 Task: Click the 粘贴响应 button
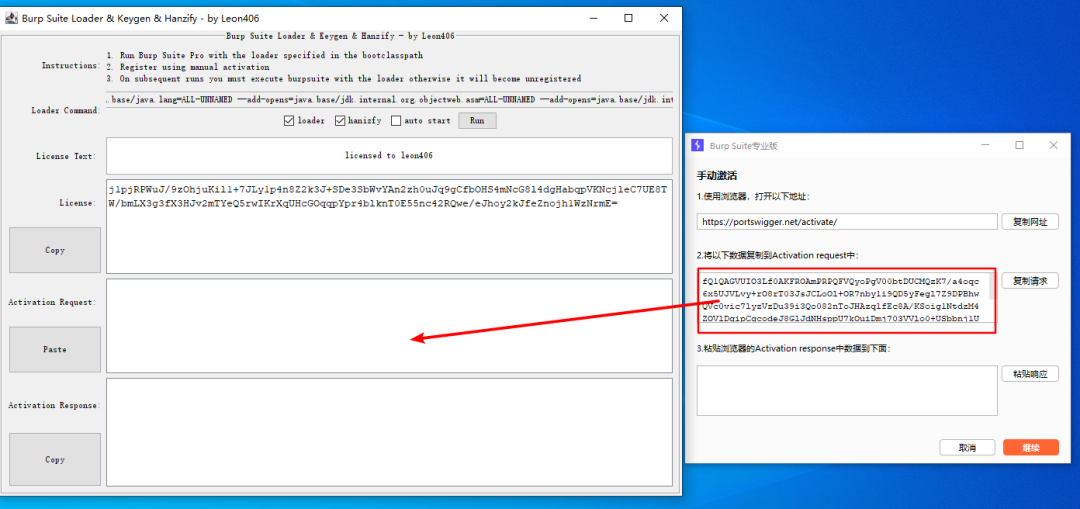coord(1030,374)
